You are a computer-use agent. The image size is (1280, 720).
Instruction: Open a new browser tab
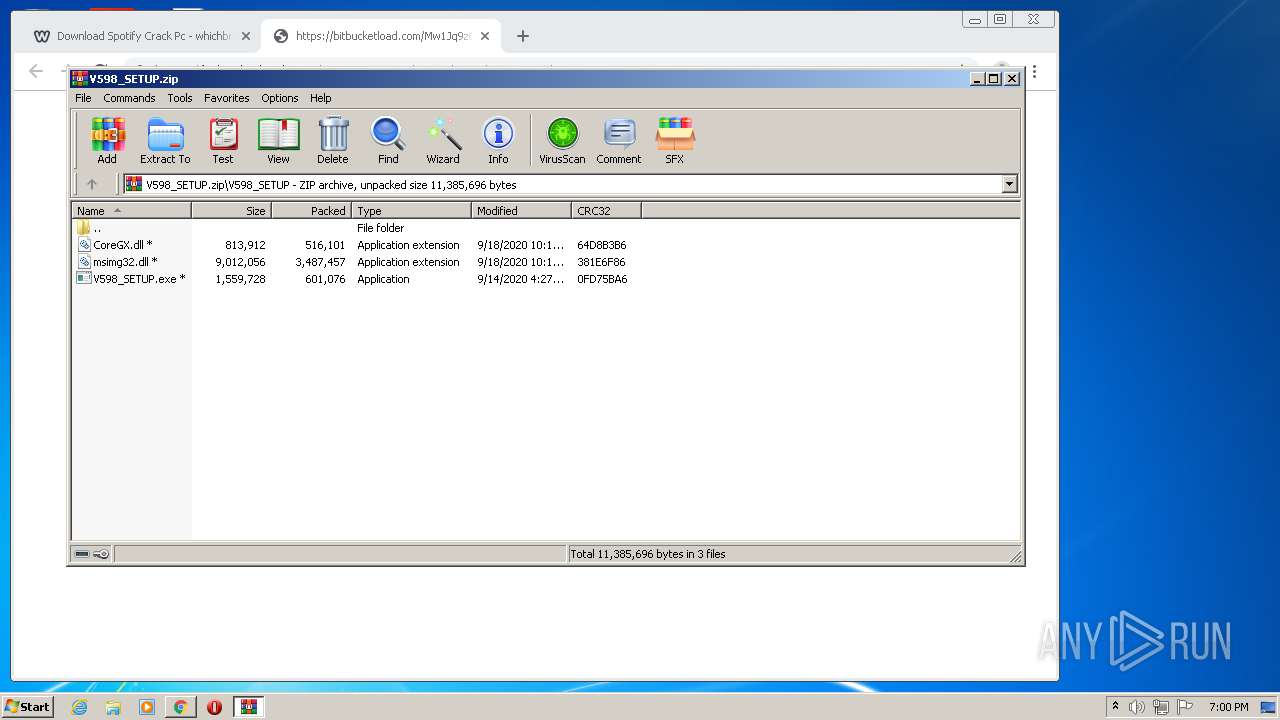click(x=523, y=36)
